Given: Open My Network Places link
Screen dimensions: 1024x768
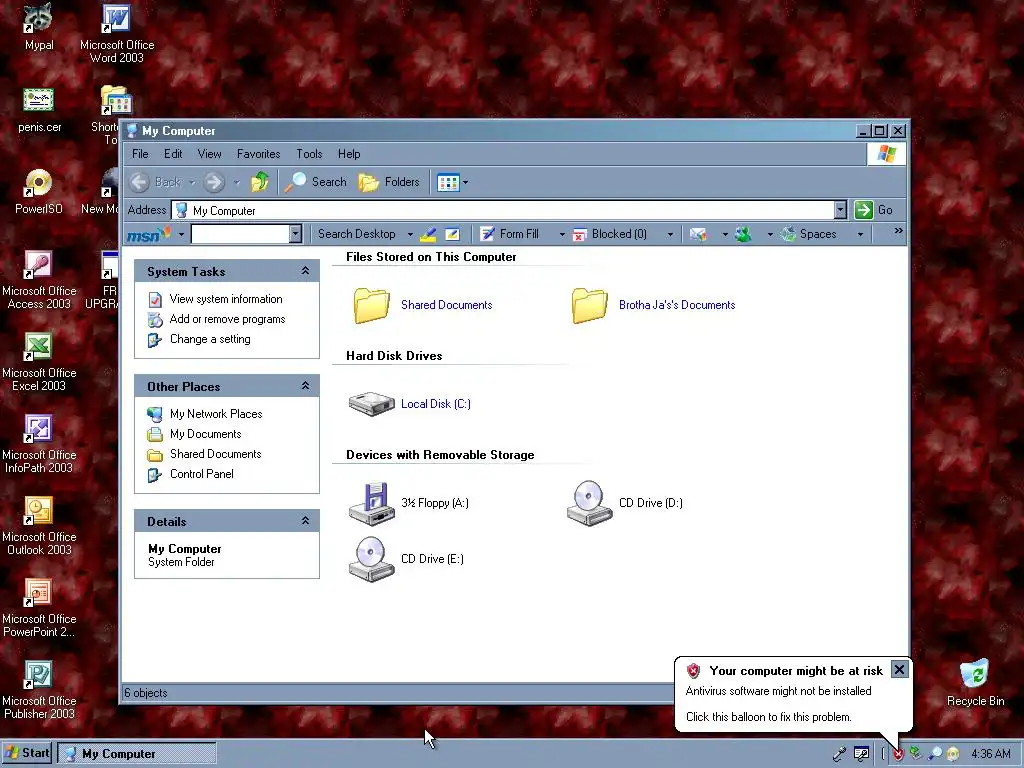Looking at the screenshot, I should [x=216, y=414].
